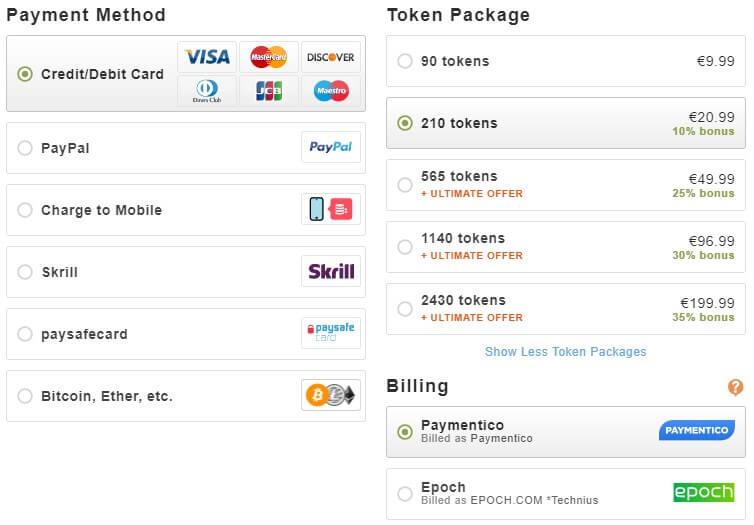Click the 10% bonus label
The height and width of the screenshot is (525, 754).
704,131
